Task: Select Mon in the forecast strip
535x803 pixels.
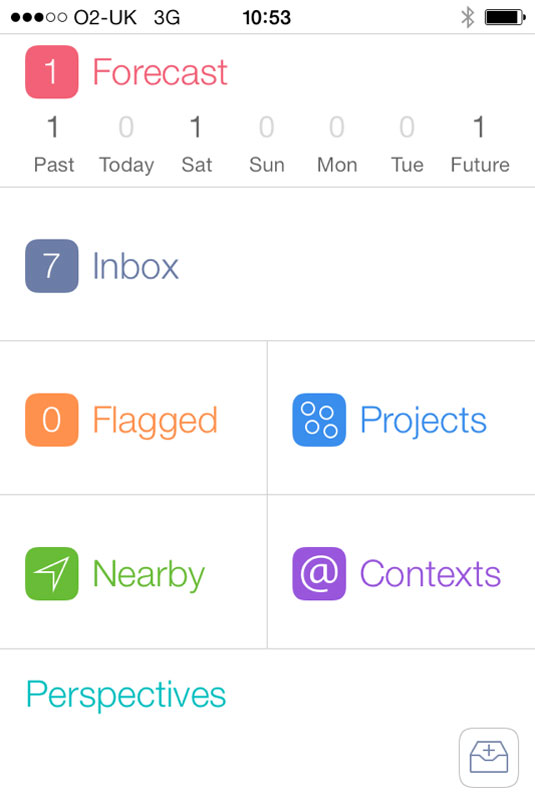Action: pyautogui.click(x=337, y=144)
